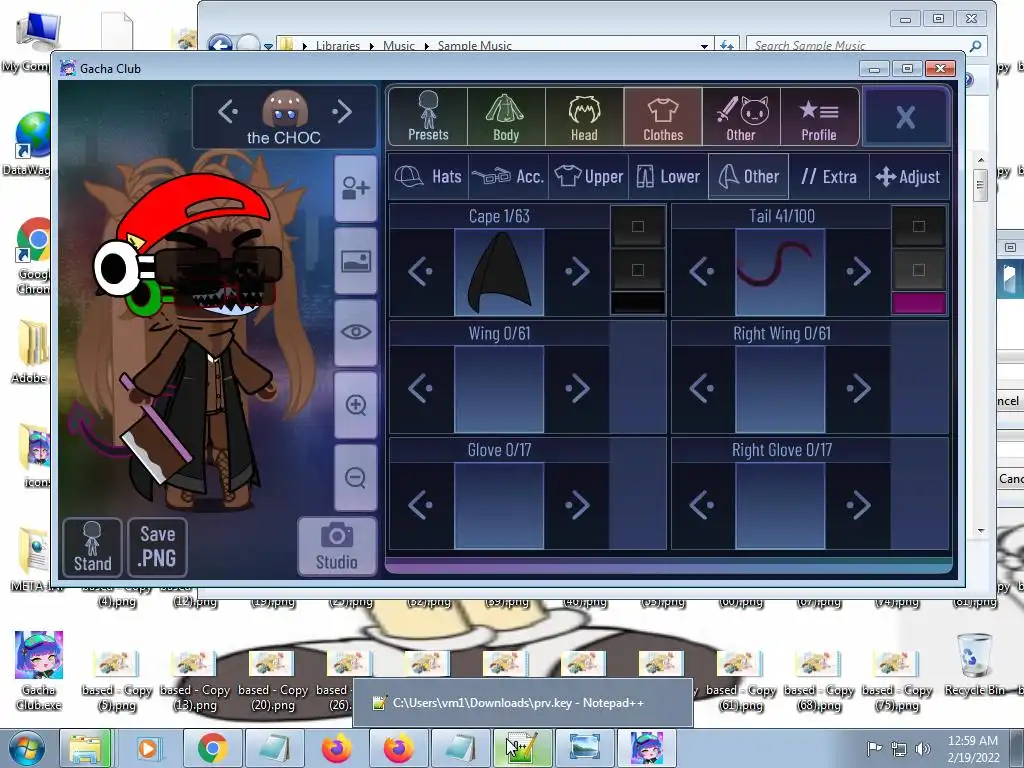Open the Studio camera mode
The height and width of the screenshot is (768, 1024).
(337, 547)
